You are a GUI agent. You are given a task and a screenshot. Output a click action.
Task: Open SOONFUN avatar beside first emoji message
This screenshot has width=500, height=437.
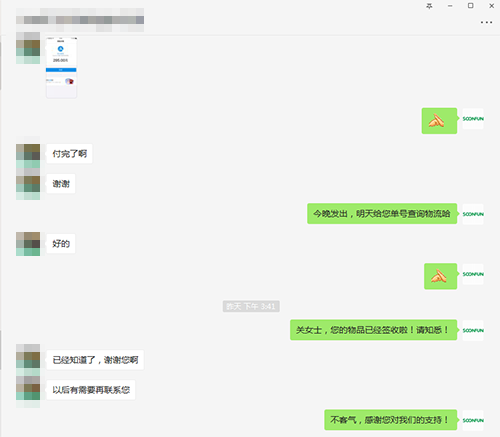click(473, 119)
